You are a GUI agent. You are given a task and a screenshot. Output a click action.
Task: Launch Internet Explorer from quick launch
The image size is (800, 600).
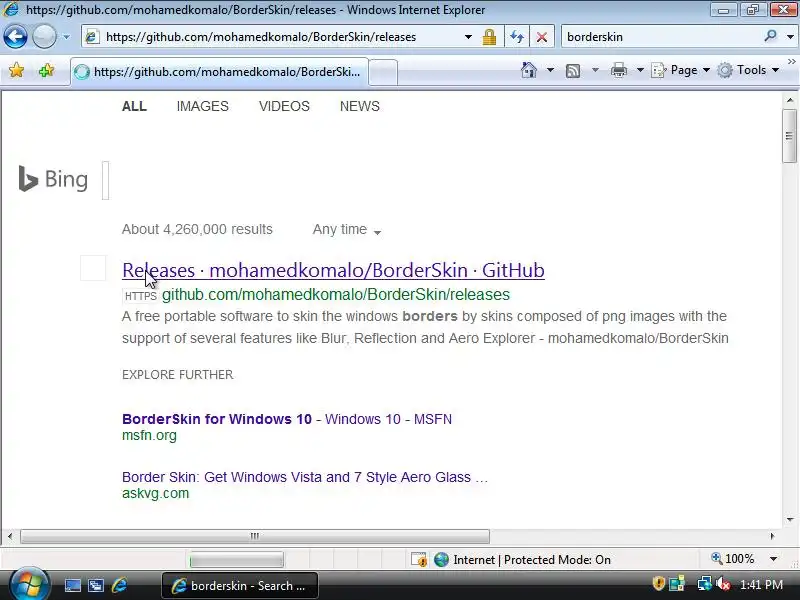point(119,585)
